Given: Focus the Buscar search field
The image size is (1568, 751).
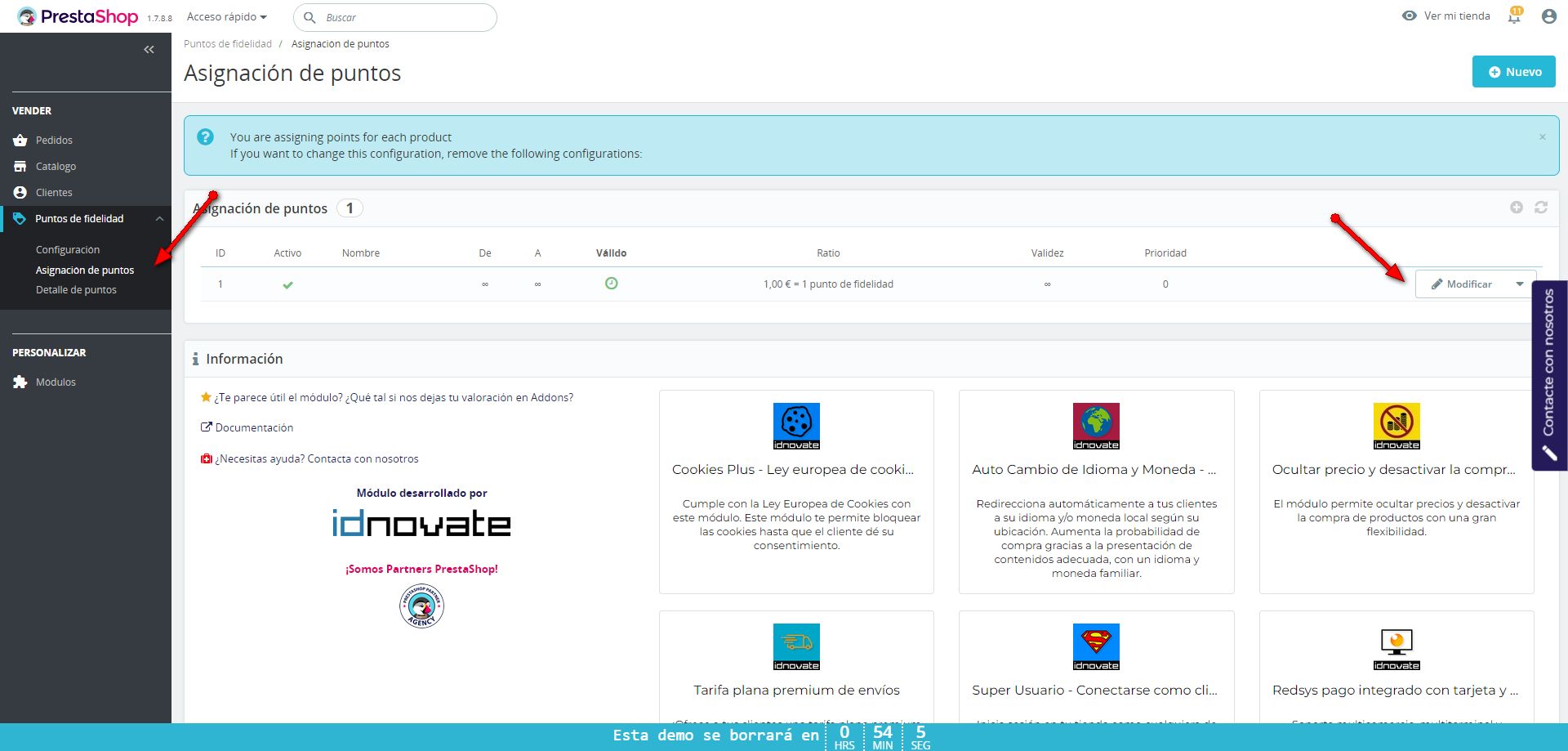Looking at the screenshot, I should pyautogui.click(x=395, y=17).
